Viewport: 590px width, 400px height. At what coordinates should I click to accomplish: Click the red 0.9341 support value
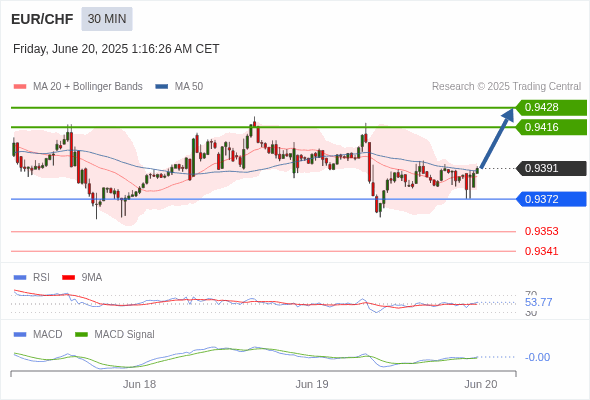click(x=541, y=251)
